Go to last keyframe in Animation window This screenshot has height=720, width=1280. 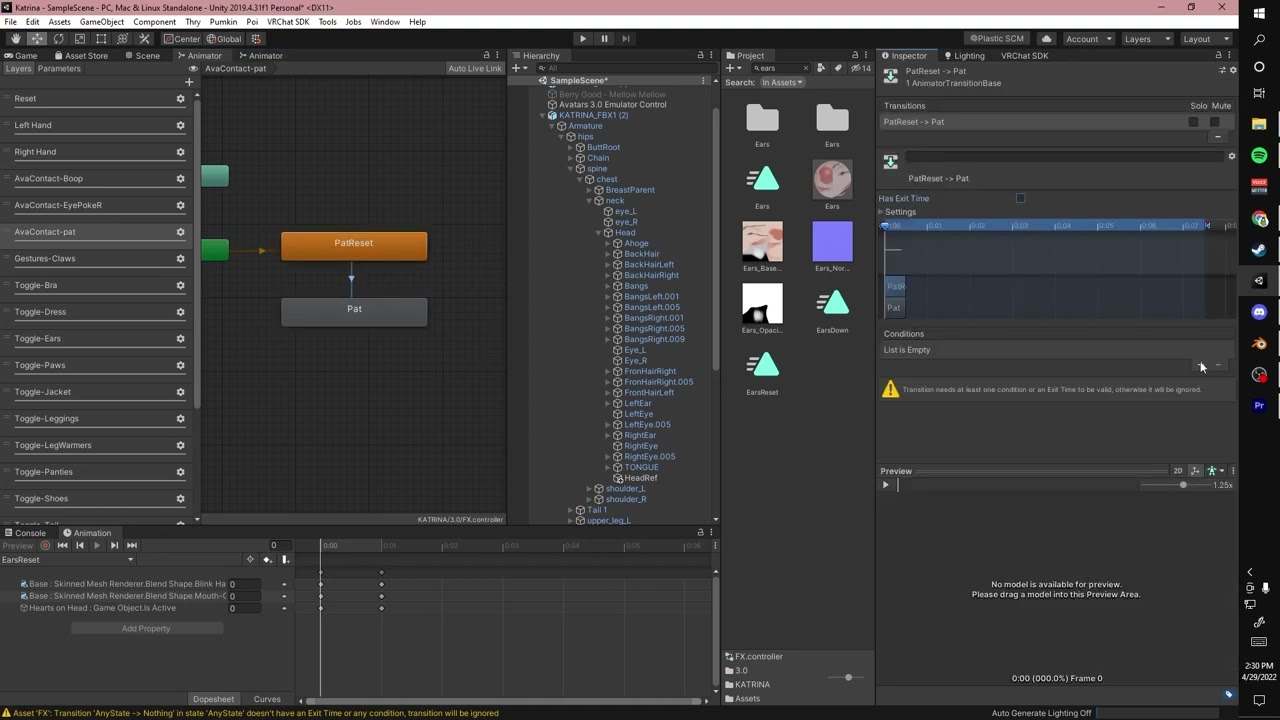point(131,545)
